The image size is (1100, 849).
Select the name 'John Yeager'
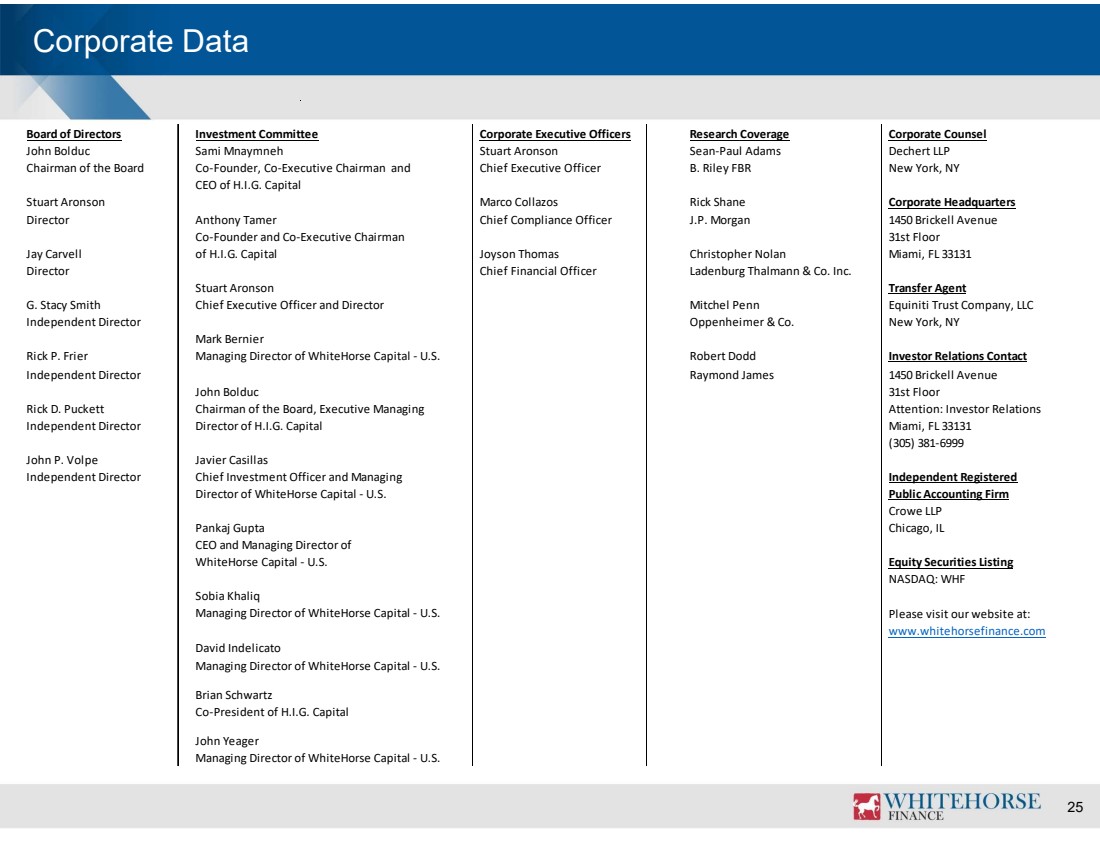(x=227, y=742)
